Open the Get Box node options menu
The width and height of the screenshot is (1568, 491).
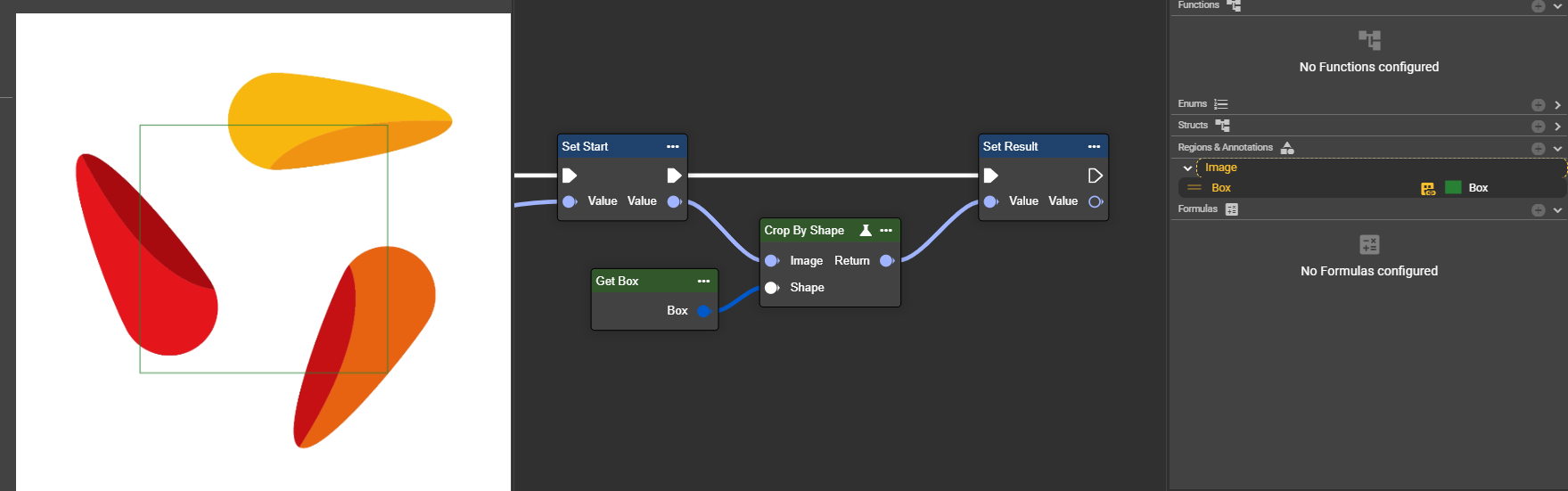(703, 282)
